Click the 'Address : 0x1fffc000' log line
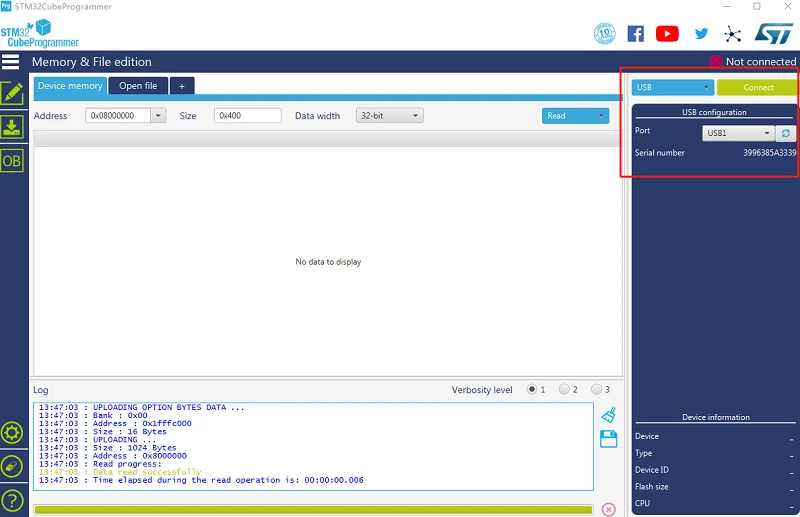 (115, 424)
